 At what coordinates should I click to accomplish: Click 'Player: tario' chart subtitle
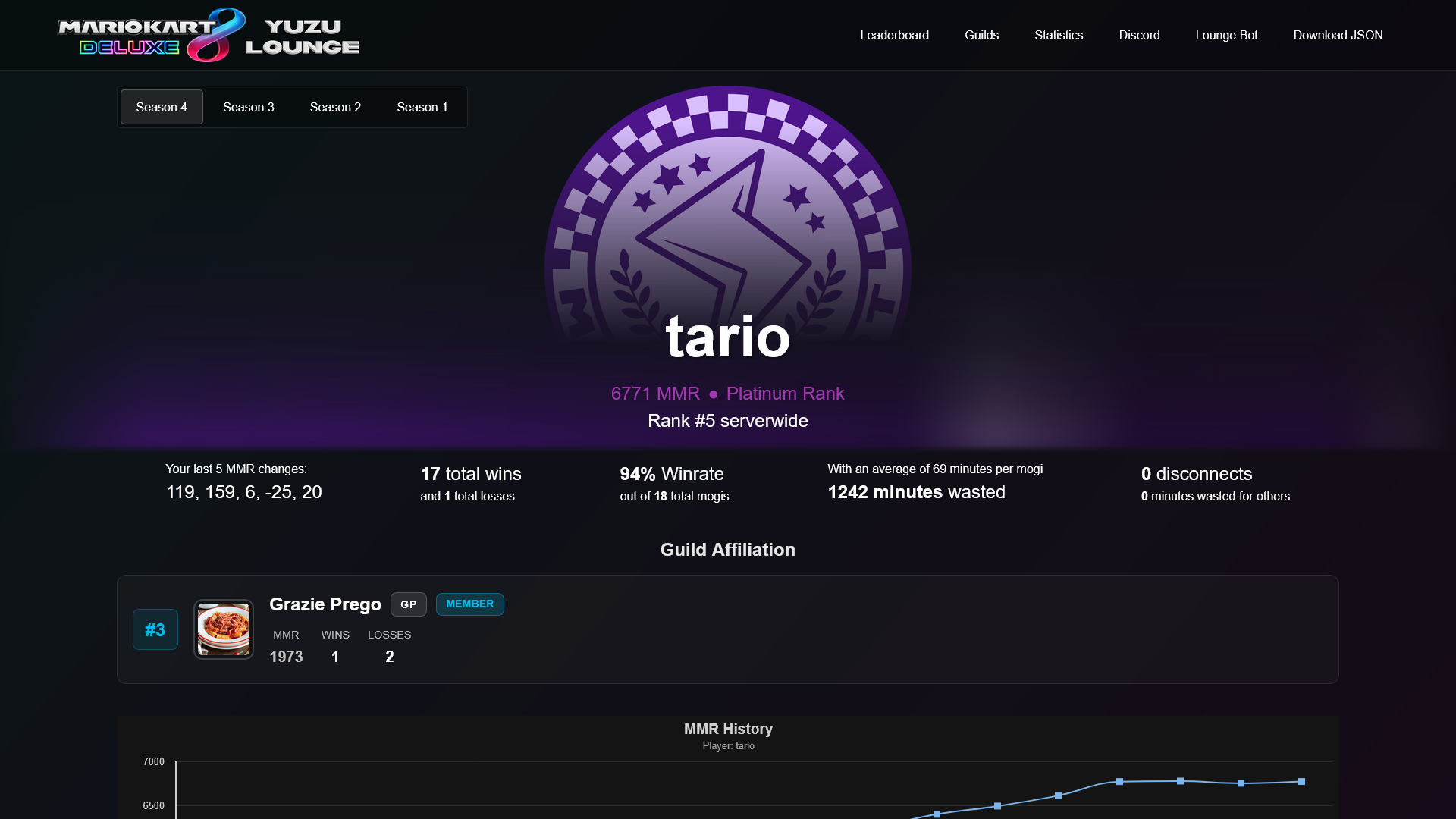coord(728,746)
